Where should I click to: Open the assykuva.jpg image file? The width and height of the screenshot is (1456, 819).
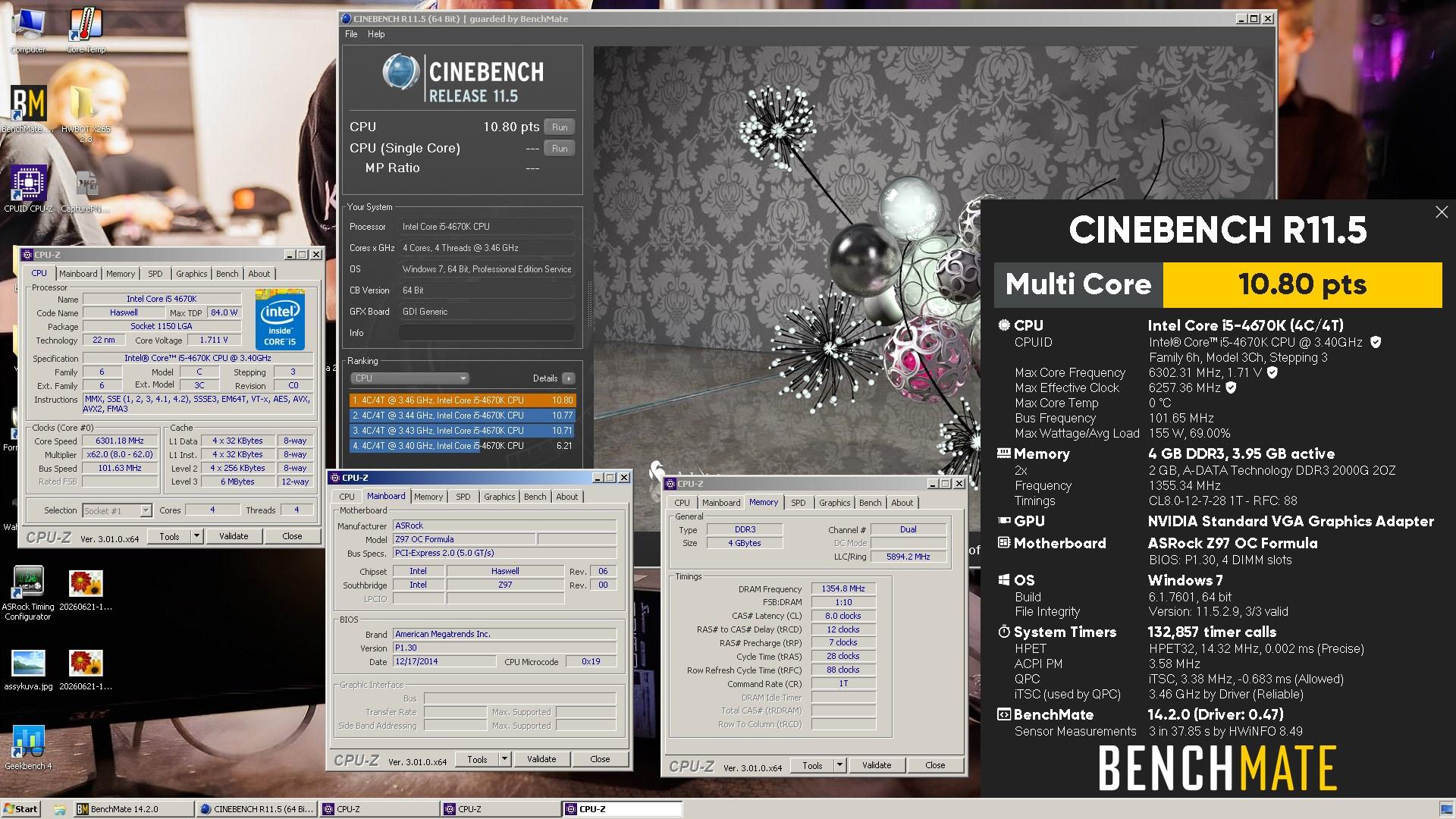28,670
